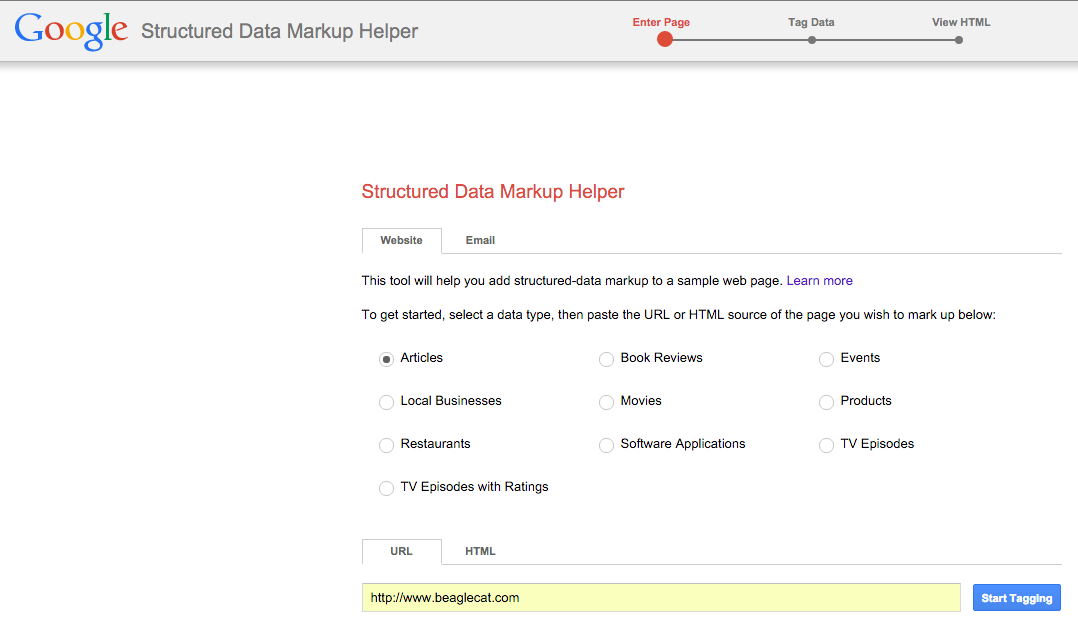The width and height of the screenshot is (1078, 641).
Task: Choose the Products data type
Action: pos(826,402)
